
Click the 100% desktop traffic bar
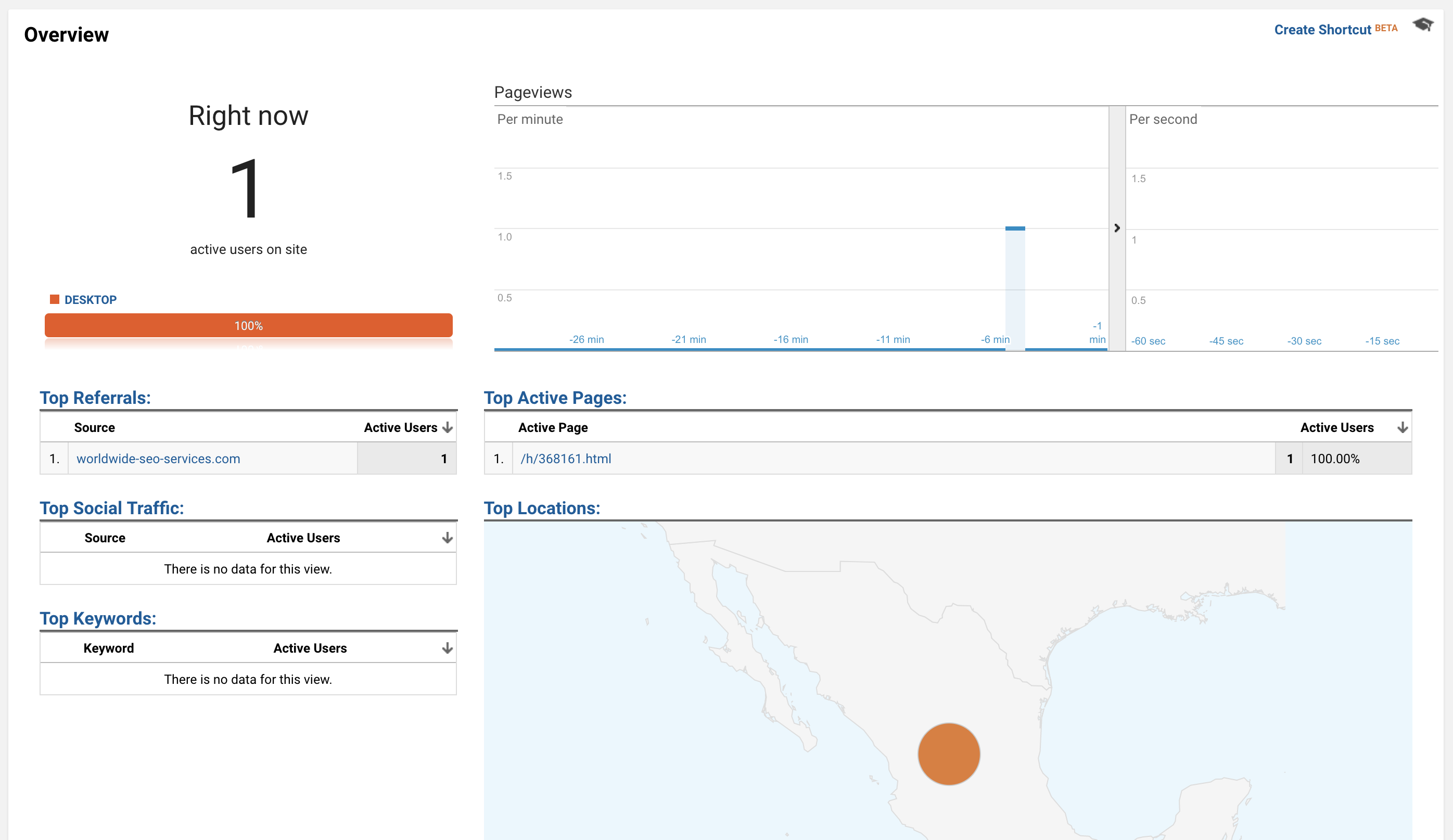[249, 326]
